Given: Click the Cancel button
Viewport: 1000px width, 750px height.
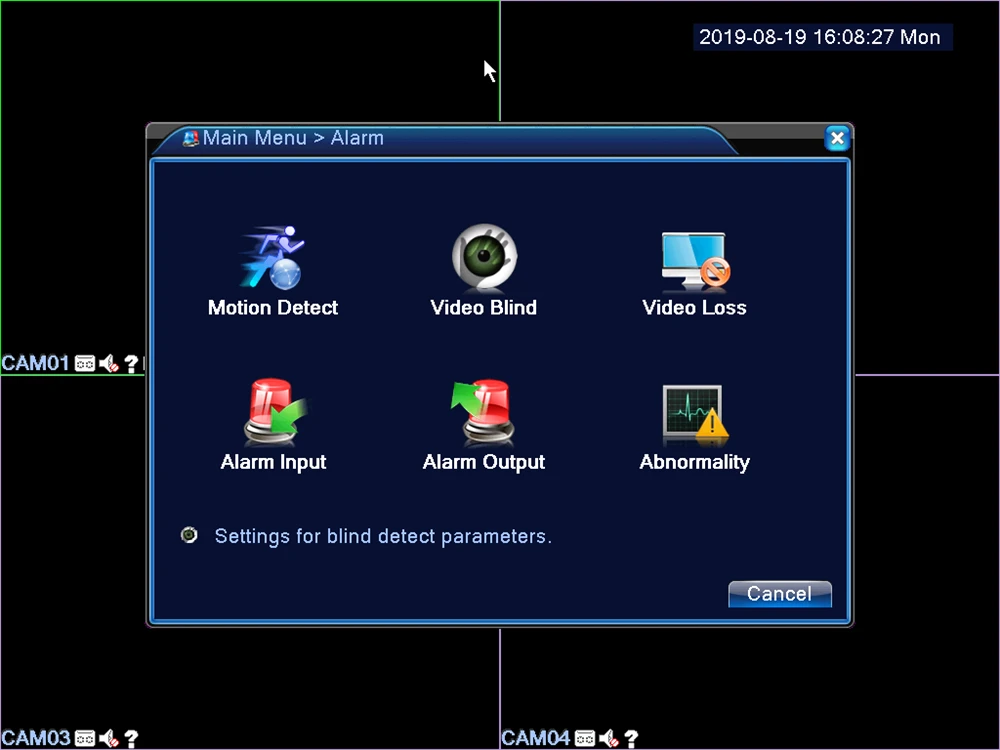Looking at the screenshot, I should 779,594.
